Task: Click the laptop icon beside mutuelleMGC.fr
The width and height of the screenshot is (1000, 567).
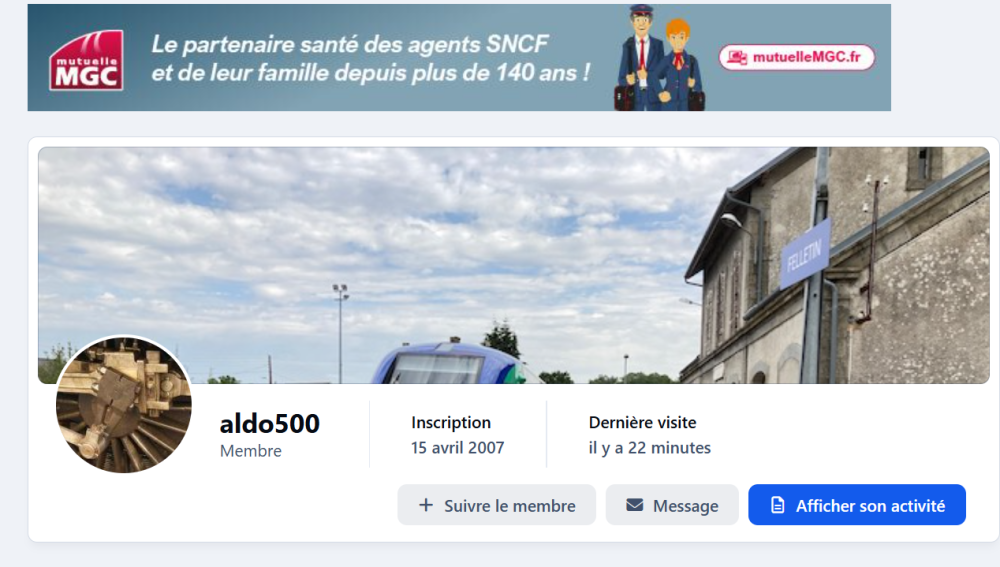Action: coord(737,57)
